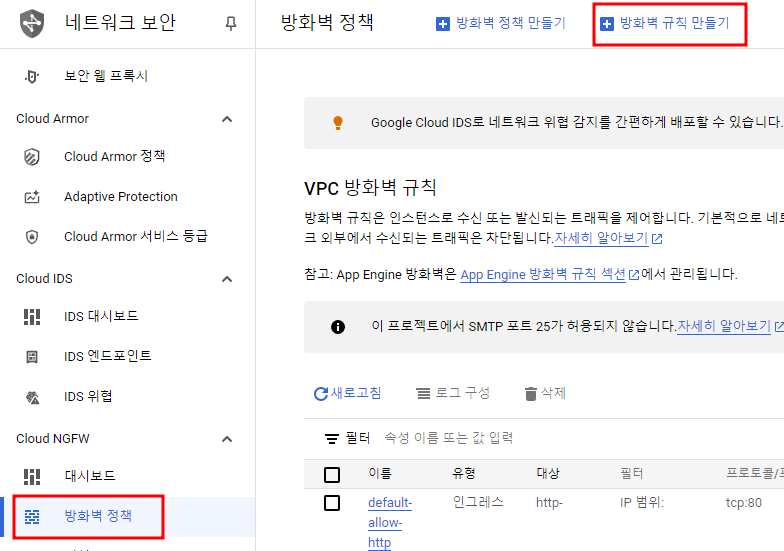This screenshot has width=784, height=551.
Task: Click 방화벽 규칙 만들기 button
Action: point(664,24)
